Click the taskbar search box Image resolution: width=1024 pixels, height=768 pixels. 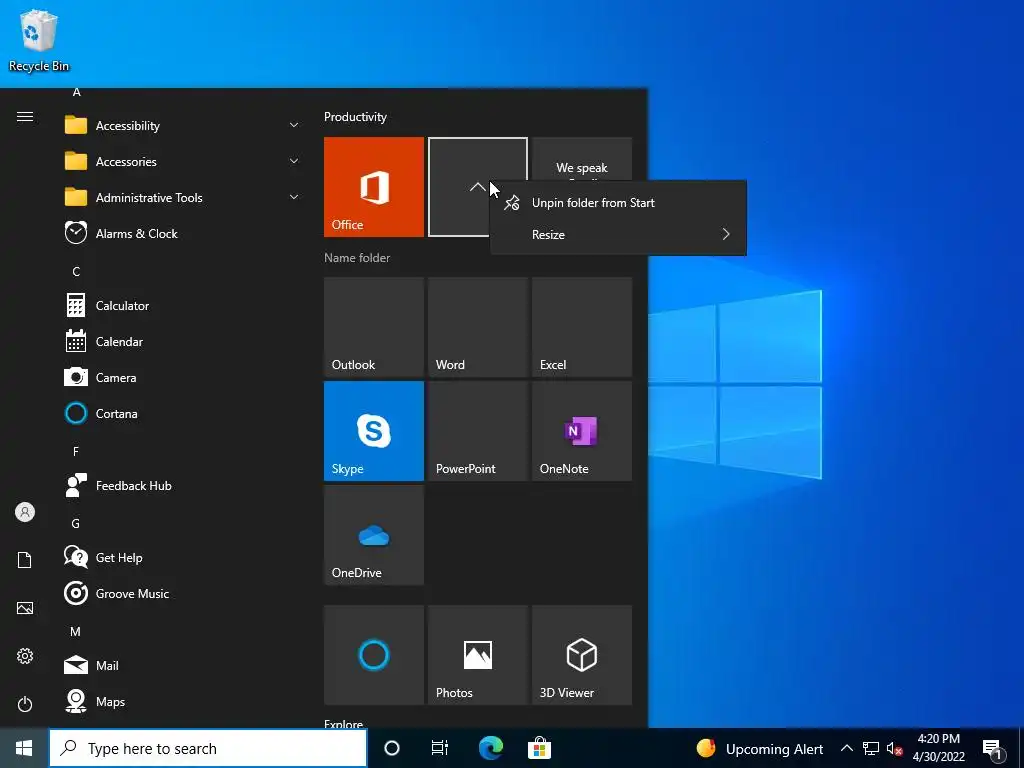[208, 748]
